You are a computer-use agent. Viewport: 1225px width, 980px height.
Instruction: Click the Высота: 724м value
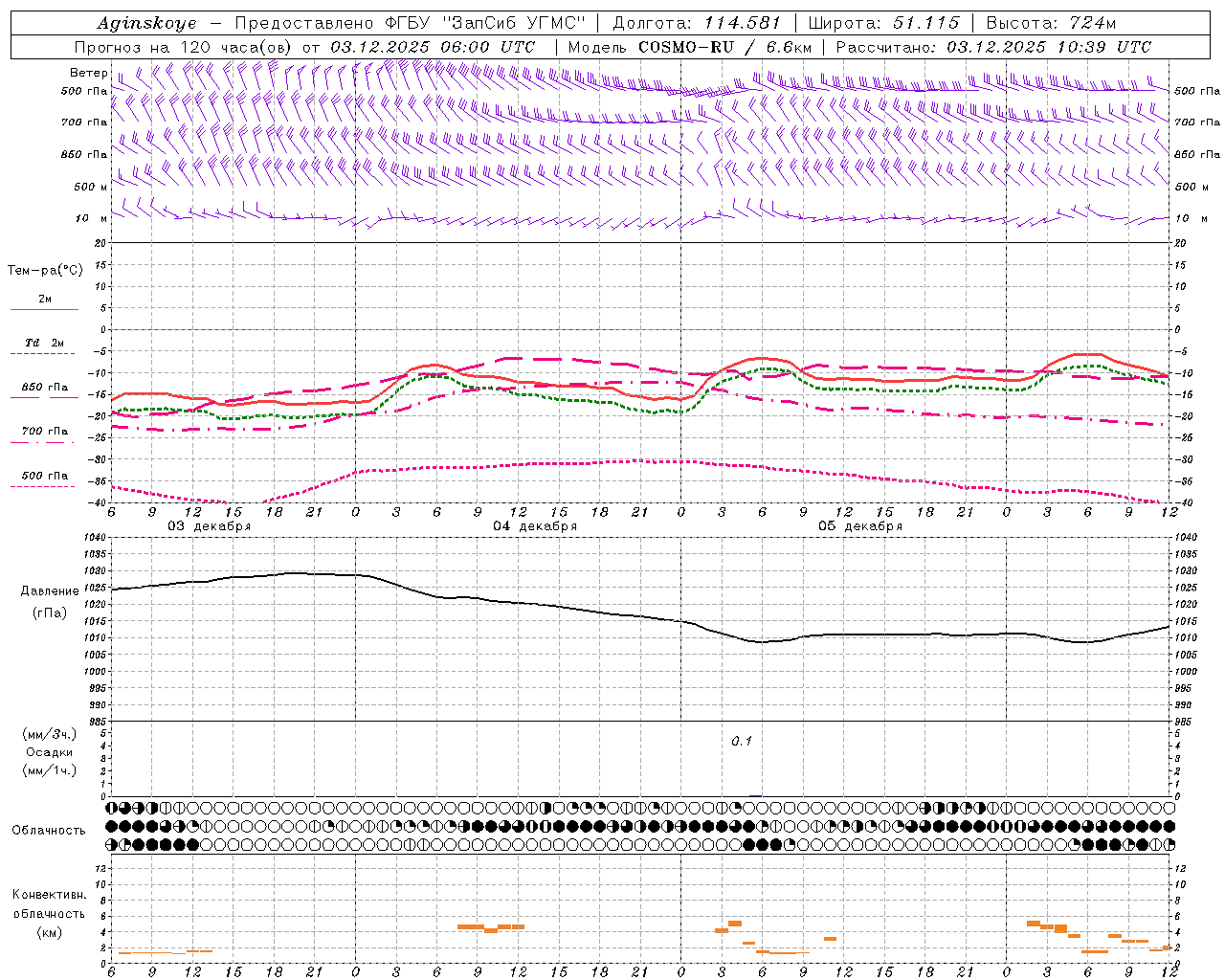point(1050,23)
